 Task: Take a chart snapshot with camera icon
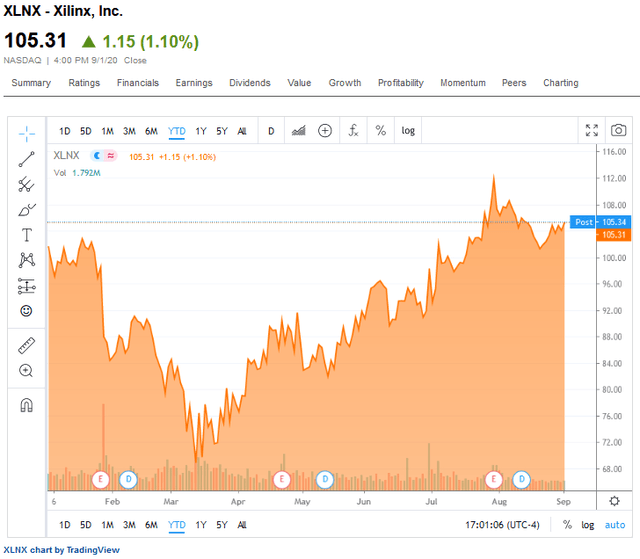[619, 130]
